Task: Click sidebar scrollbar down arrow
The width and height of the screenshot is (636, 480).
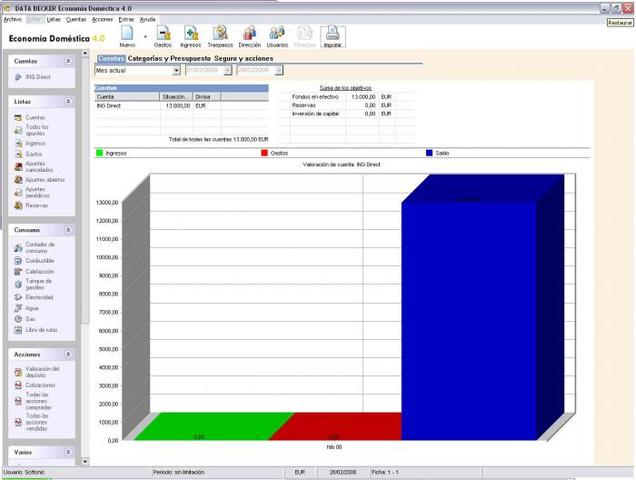Action: coord(85,461)
